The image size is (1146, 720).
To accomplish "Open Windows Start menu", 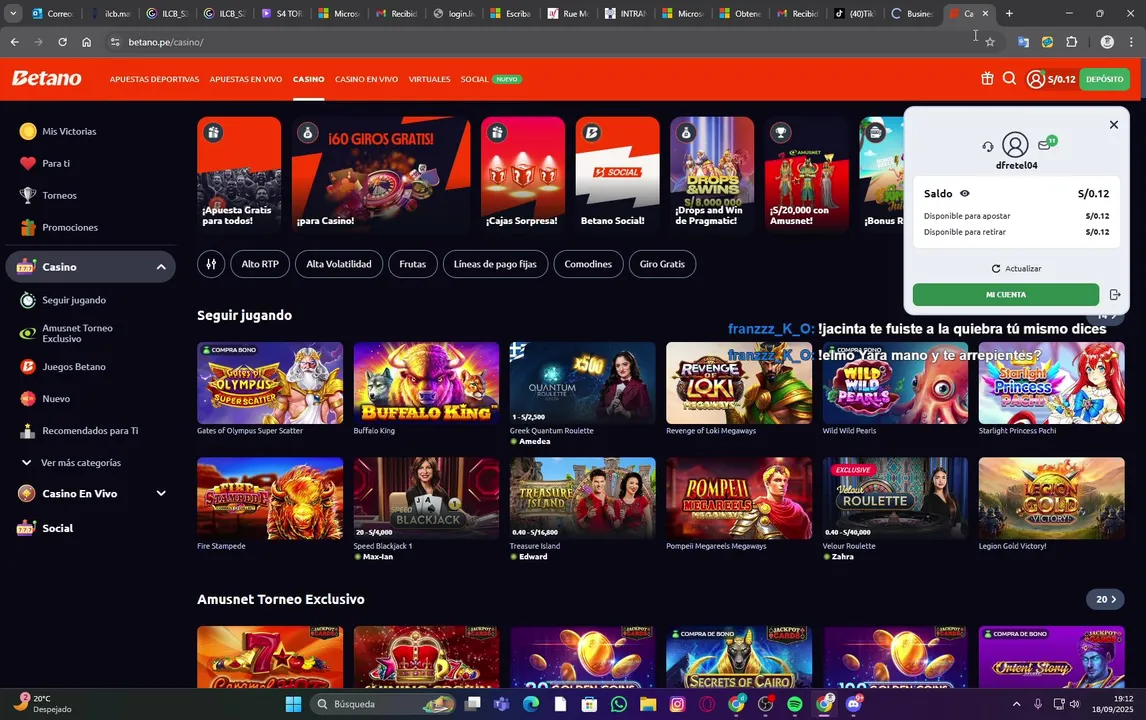I will 293,704.
